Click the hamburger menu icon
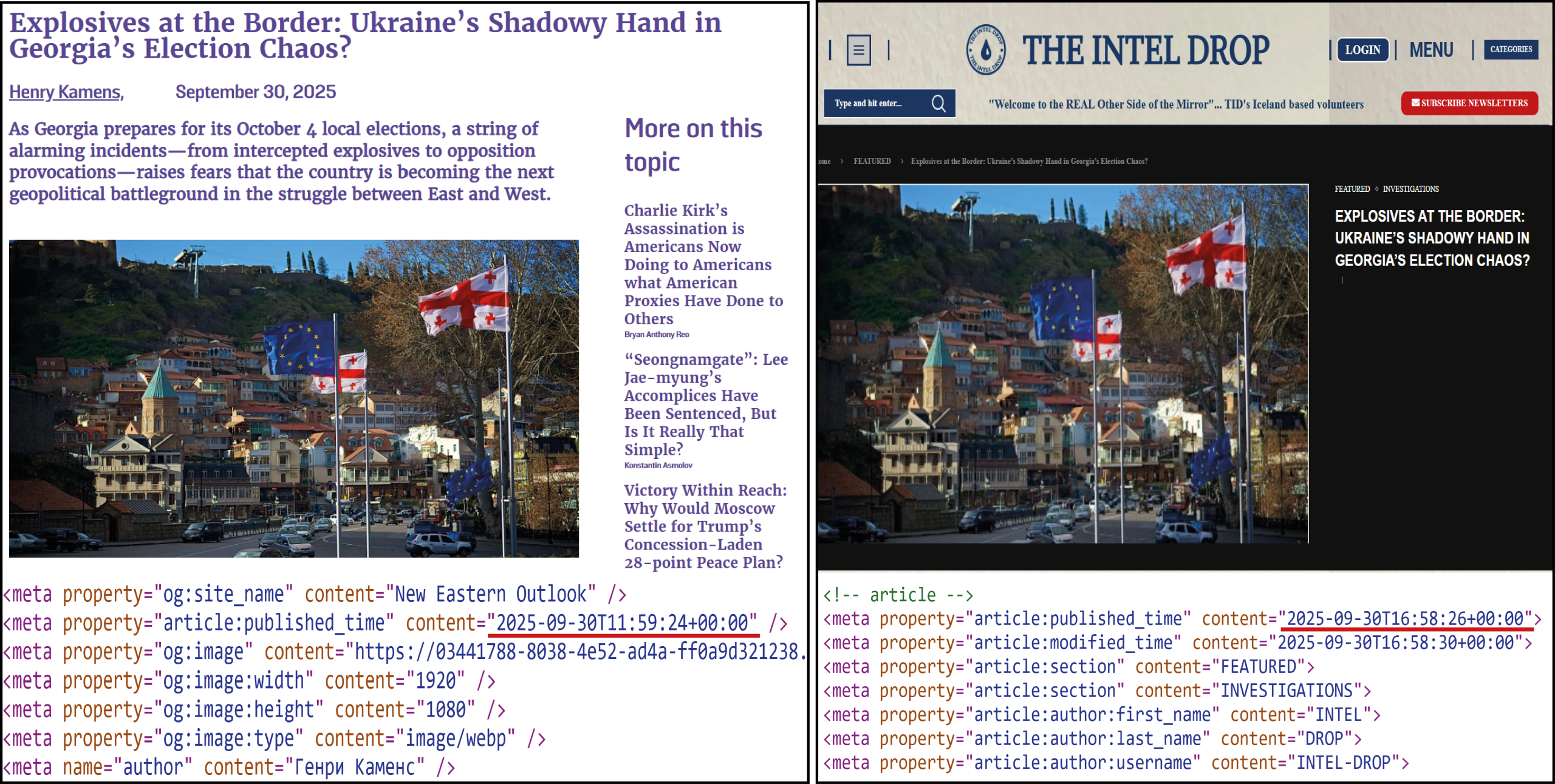1555x784 pixels. coord(858,50)
